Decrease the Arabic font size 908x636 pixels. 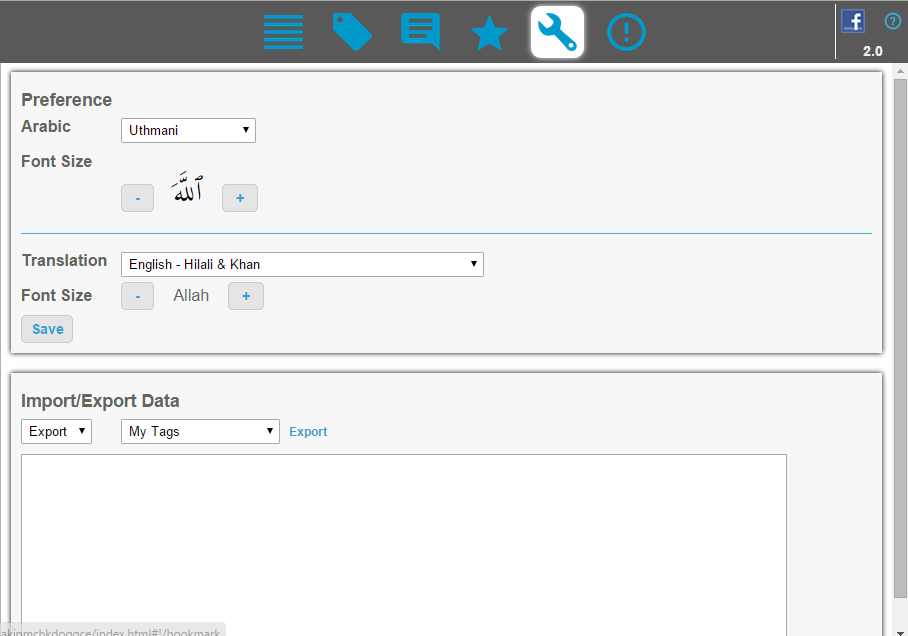[137, 198]
